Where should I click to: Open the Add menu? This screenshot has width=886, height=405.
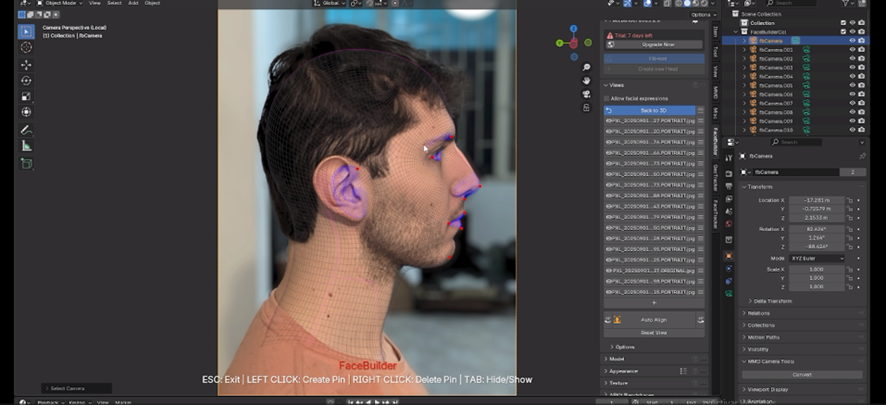point(133,3)
